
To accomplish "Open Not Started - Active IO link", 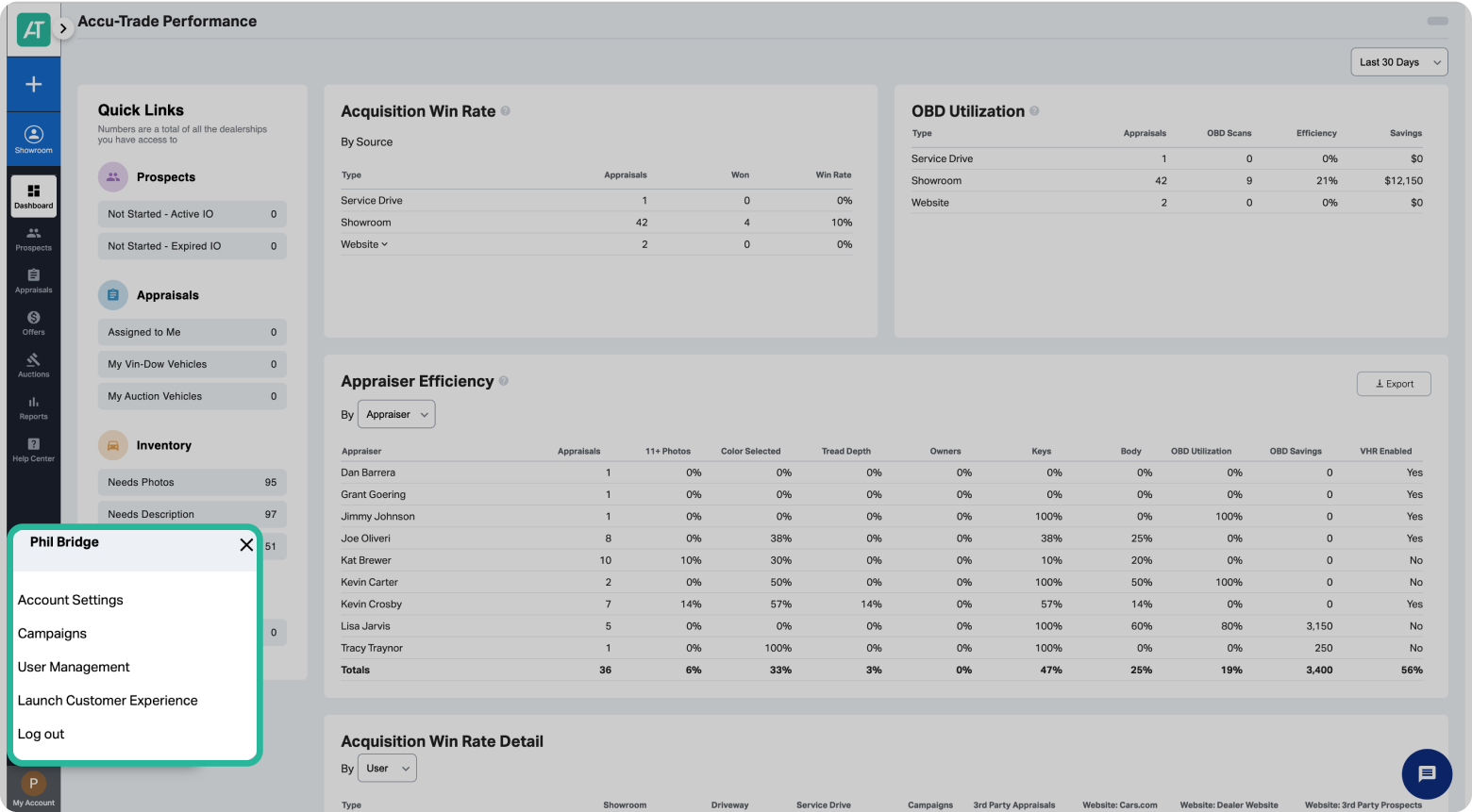I will 192,214.
